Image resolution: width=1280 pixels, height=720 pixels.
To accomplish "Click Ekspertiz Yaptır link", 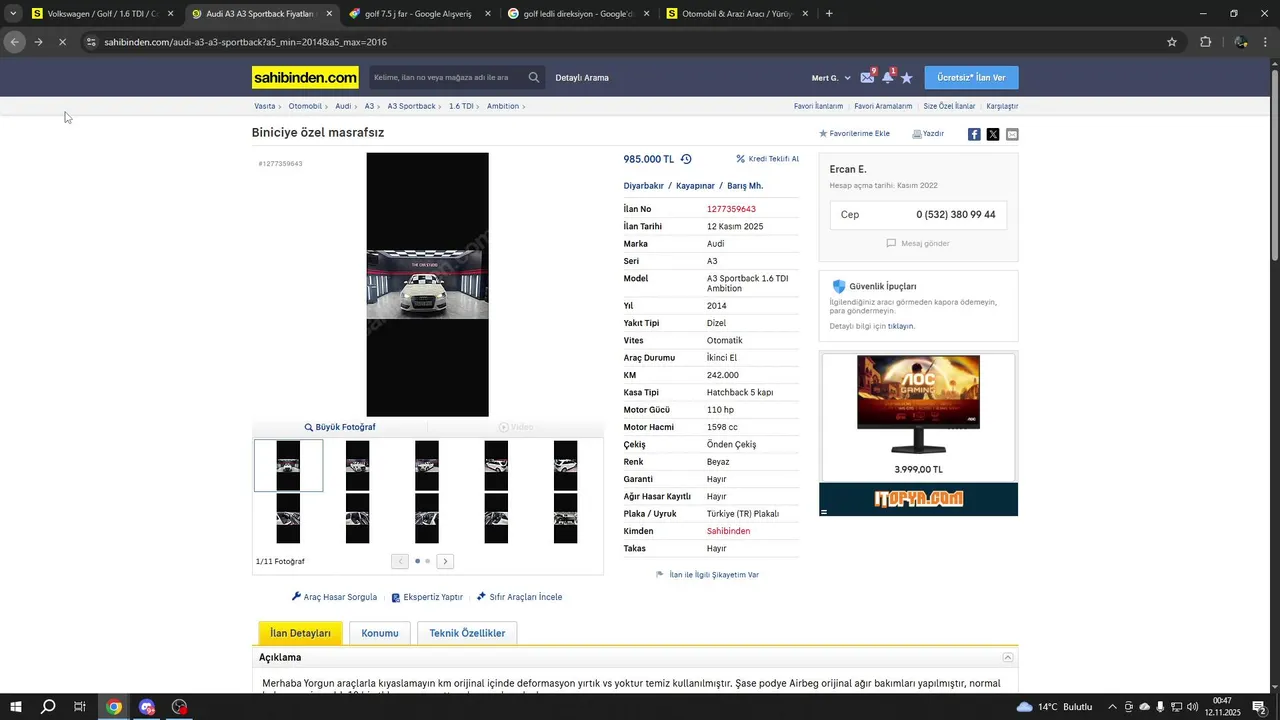I will (x=427, y=597).
